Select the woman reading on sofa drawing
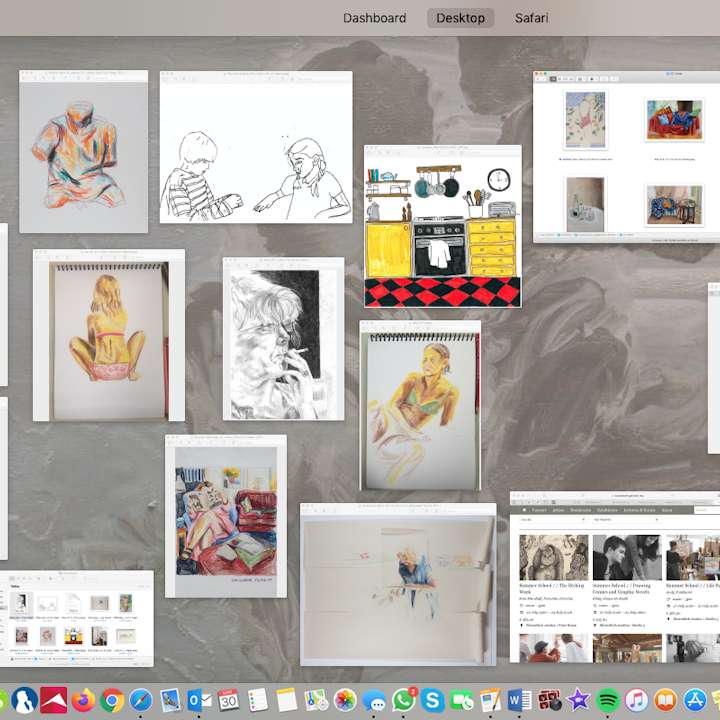The height and width of the screenshot is (720, 720). [x=225, y=517]
